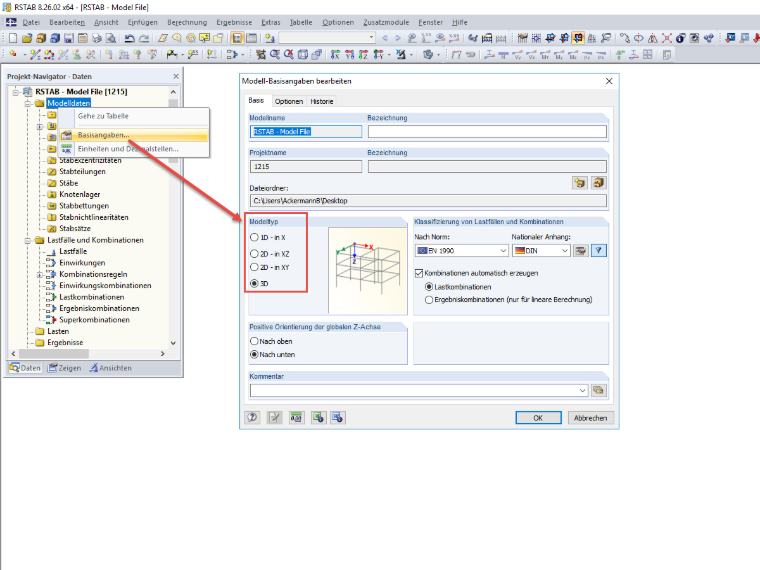This screenshot has height=570, width=760.
Task: Switch to the Optionen tab
Action: click(x=288, y=101)
